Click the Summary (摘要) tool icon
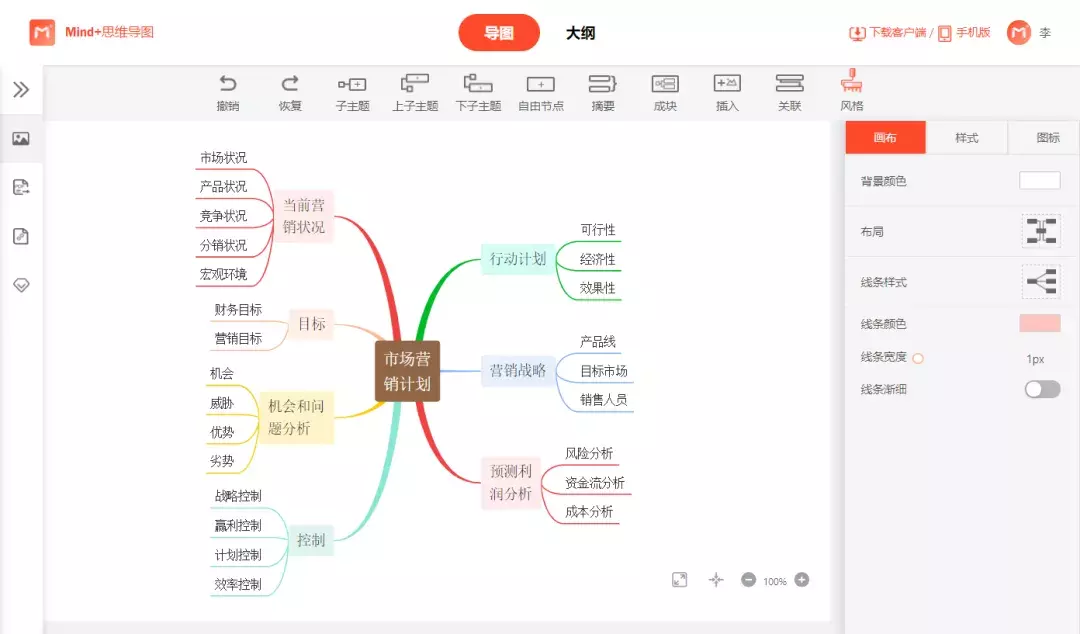The image size is (1080, 634). tap(603, 84)
